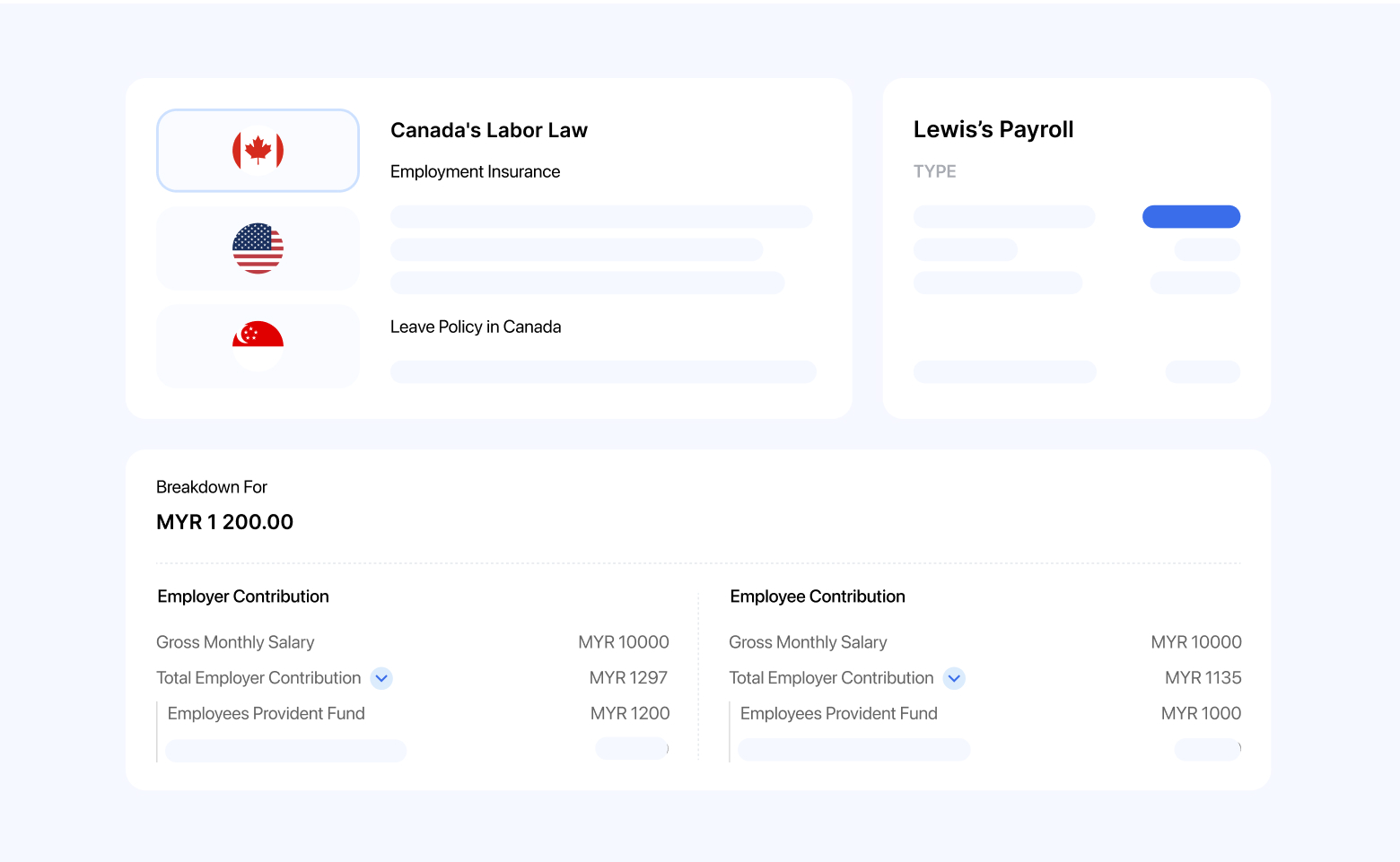Click Gross Monthly Salary under Employer Contribution
1400x862 pixels.
pos(235,642)
